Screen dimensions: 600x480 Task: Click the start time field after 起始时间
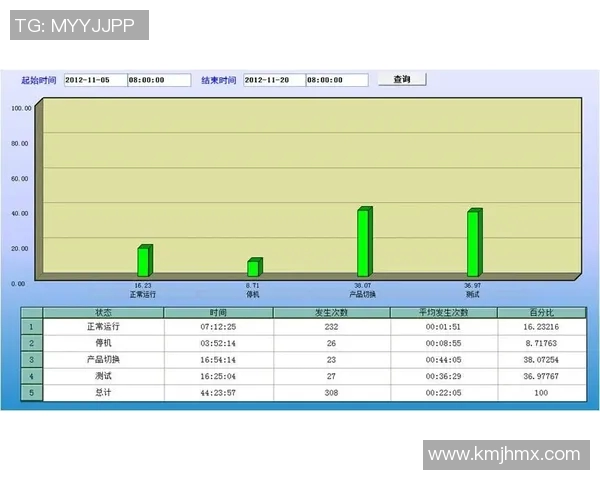[x=158, y=80]
